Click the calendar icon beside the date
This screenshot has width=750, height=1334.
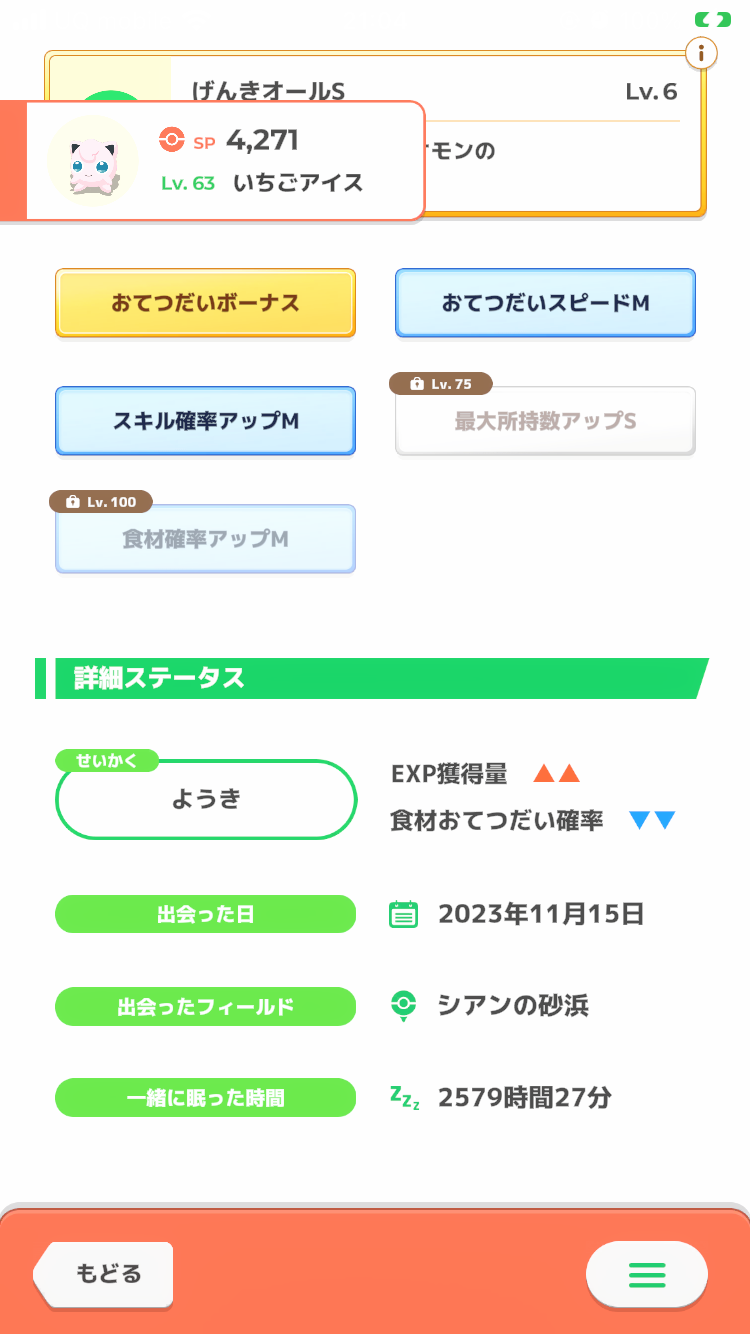tap(403, 914)
